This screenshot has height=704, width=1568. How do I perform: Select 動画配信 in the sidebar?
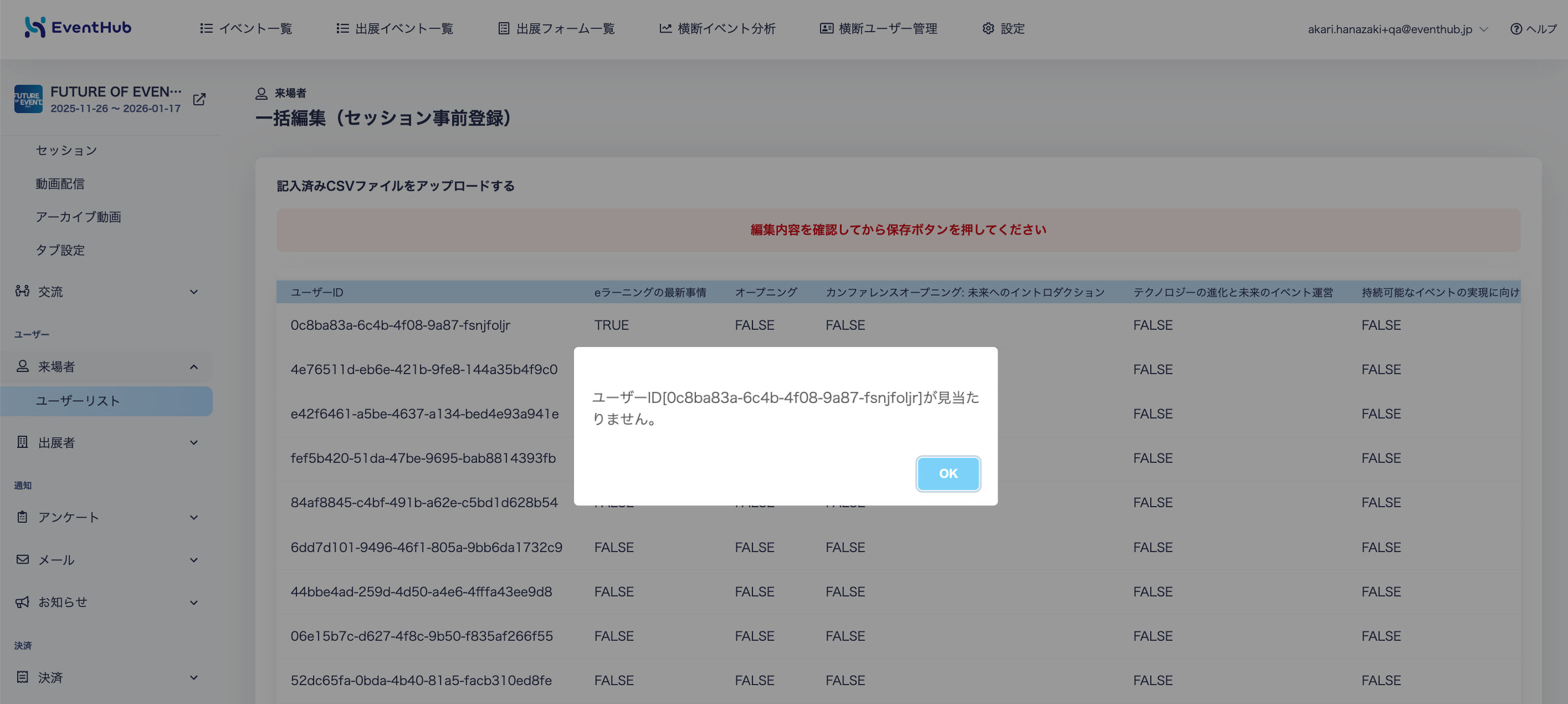click(60, 184)
